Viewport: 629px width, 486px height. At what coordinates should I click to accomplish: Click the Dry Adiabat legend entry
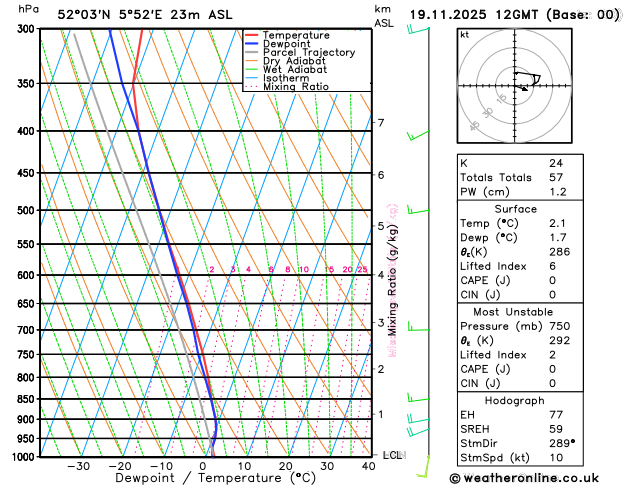(x=285, y=61)
